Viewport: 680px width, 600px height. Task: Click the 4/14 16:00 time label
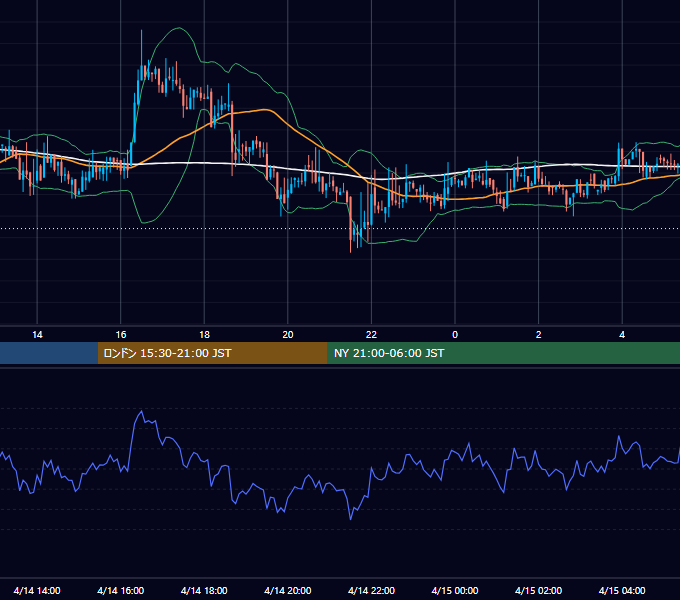point(121,590)
